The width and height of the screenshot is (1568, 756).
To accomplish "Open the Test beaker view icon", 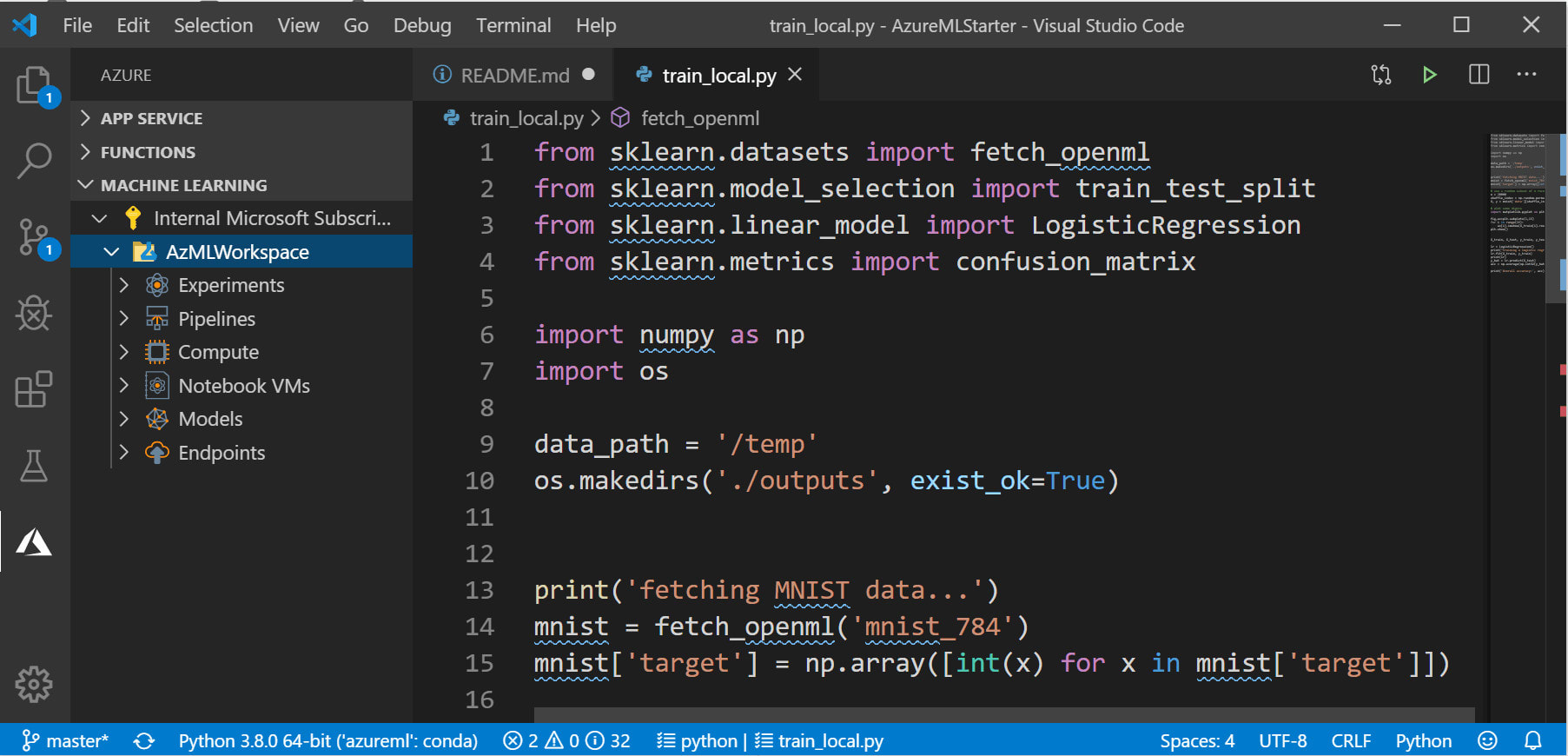I will 34,466.
